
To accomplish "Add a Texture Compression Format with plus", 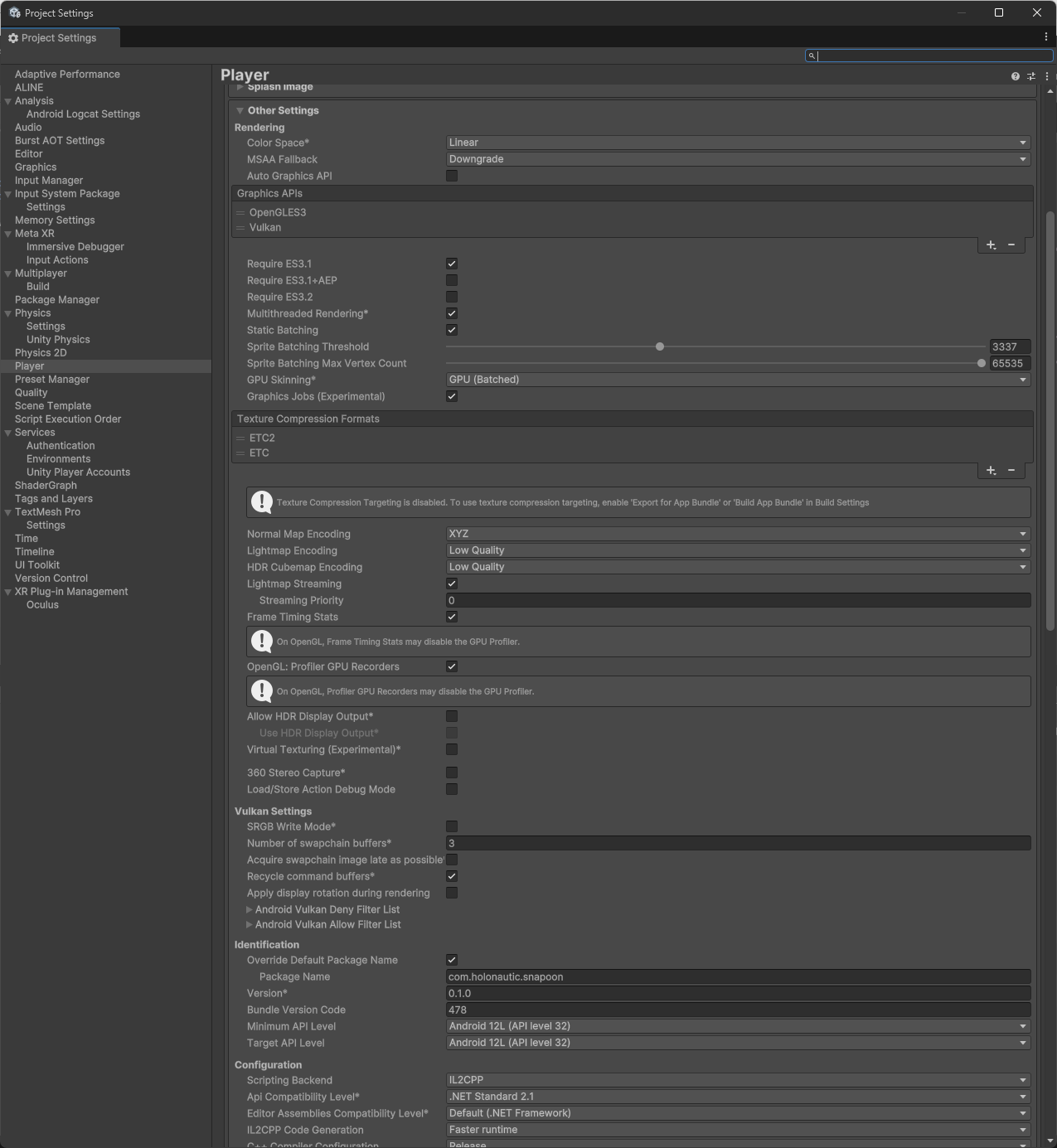I will [x=990, y=470].
